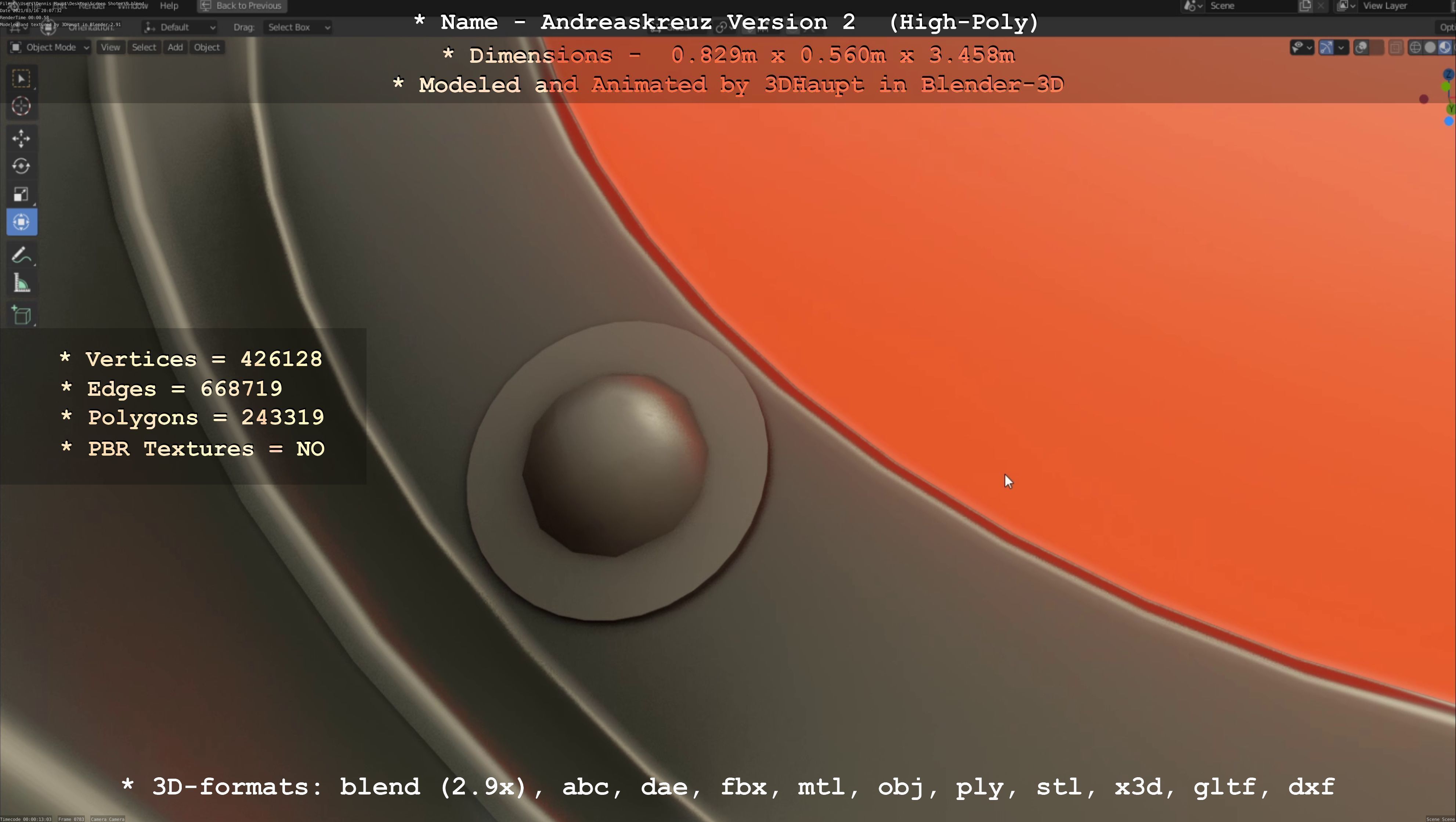This screenshot has width=1456, height=822.
Task: Open the Help menu
Action: click(x=169, y=6)
